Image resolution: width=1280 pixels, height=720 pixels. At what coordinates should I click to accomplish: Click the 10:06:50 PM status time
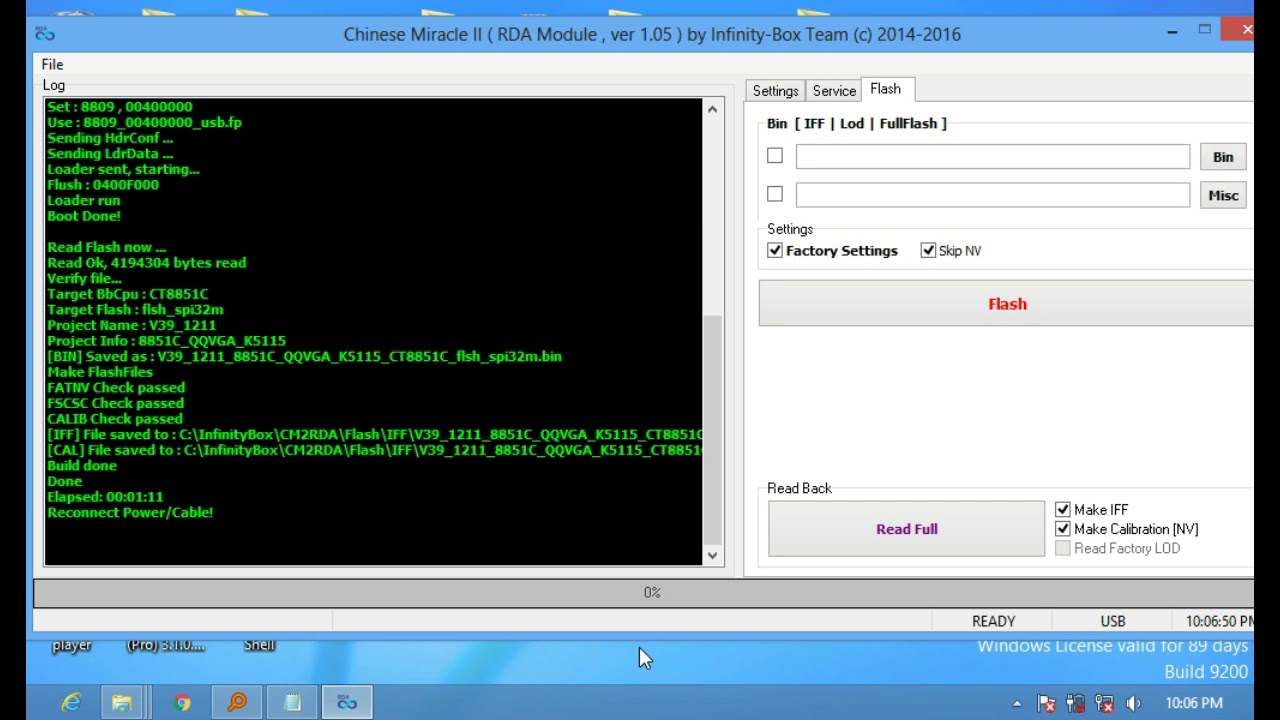(x=1219, y=621)
